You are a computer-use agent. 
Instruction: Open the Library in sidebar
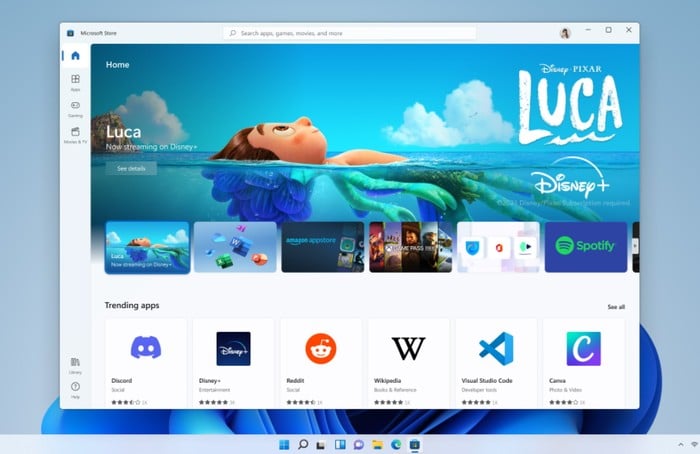[x=75, y=365]
